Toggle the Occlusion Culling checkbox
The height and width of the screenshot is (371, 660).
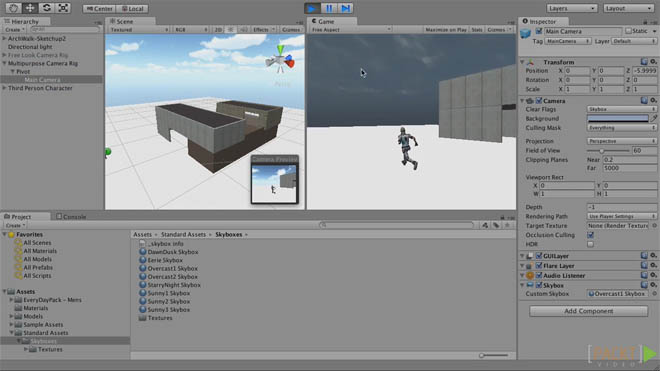pyautogui.click(x=591, y=235)
